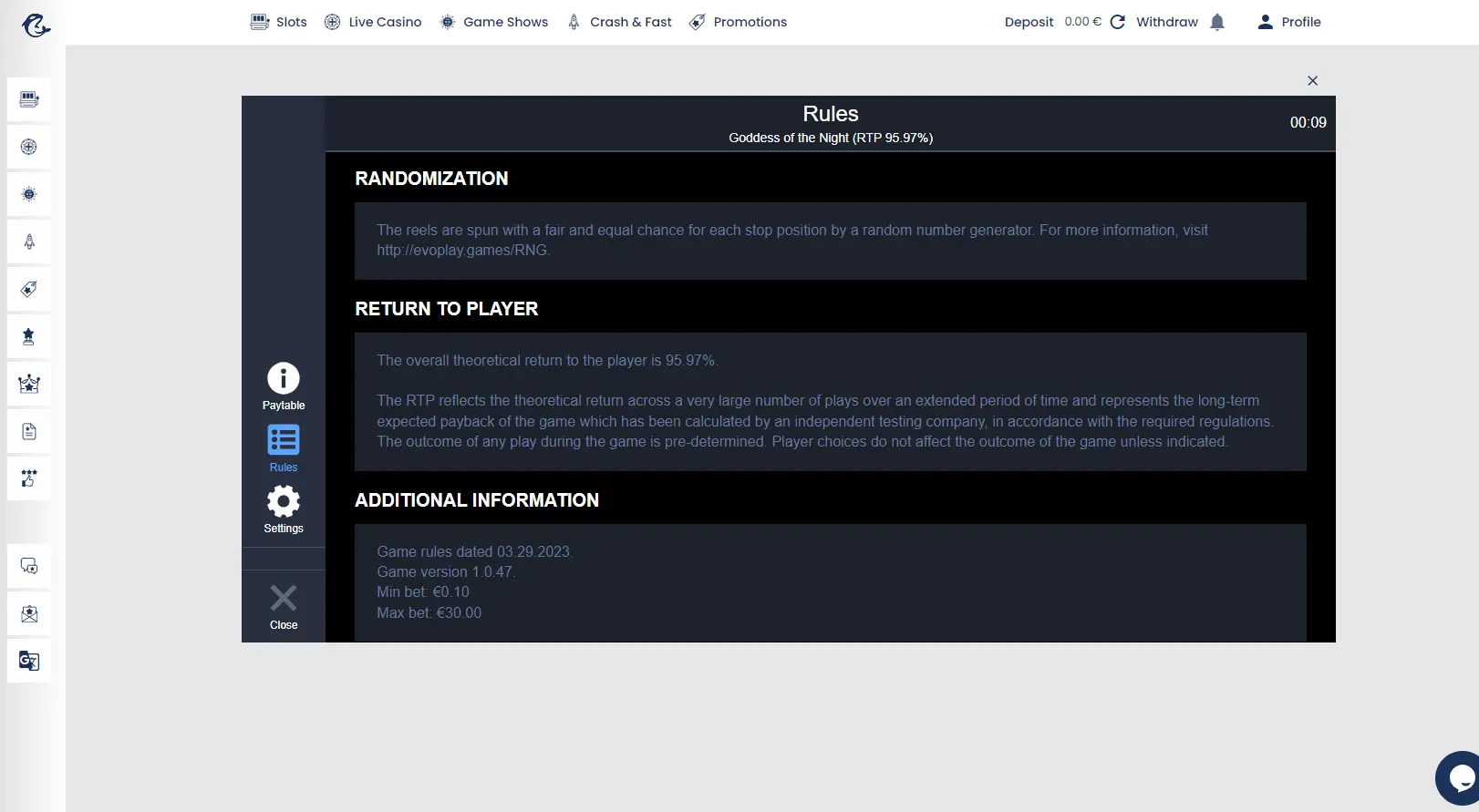Click the http://evoplay.games/RNG link text
Screen dimensions: 1479x812
click(463, 250)
